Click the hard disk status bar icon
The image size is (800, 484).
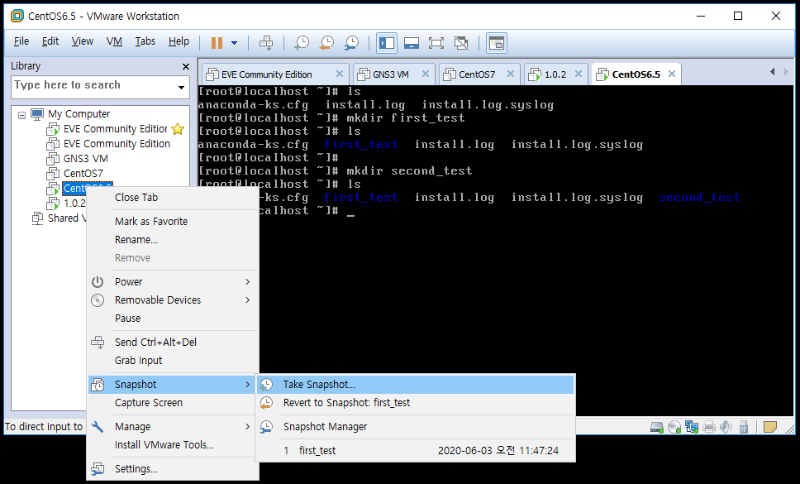pyautogui.click(x=657, y=427)
